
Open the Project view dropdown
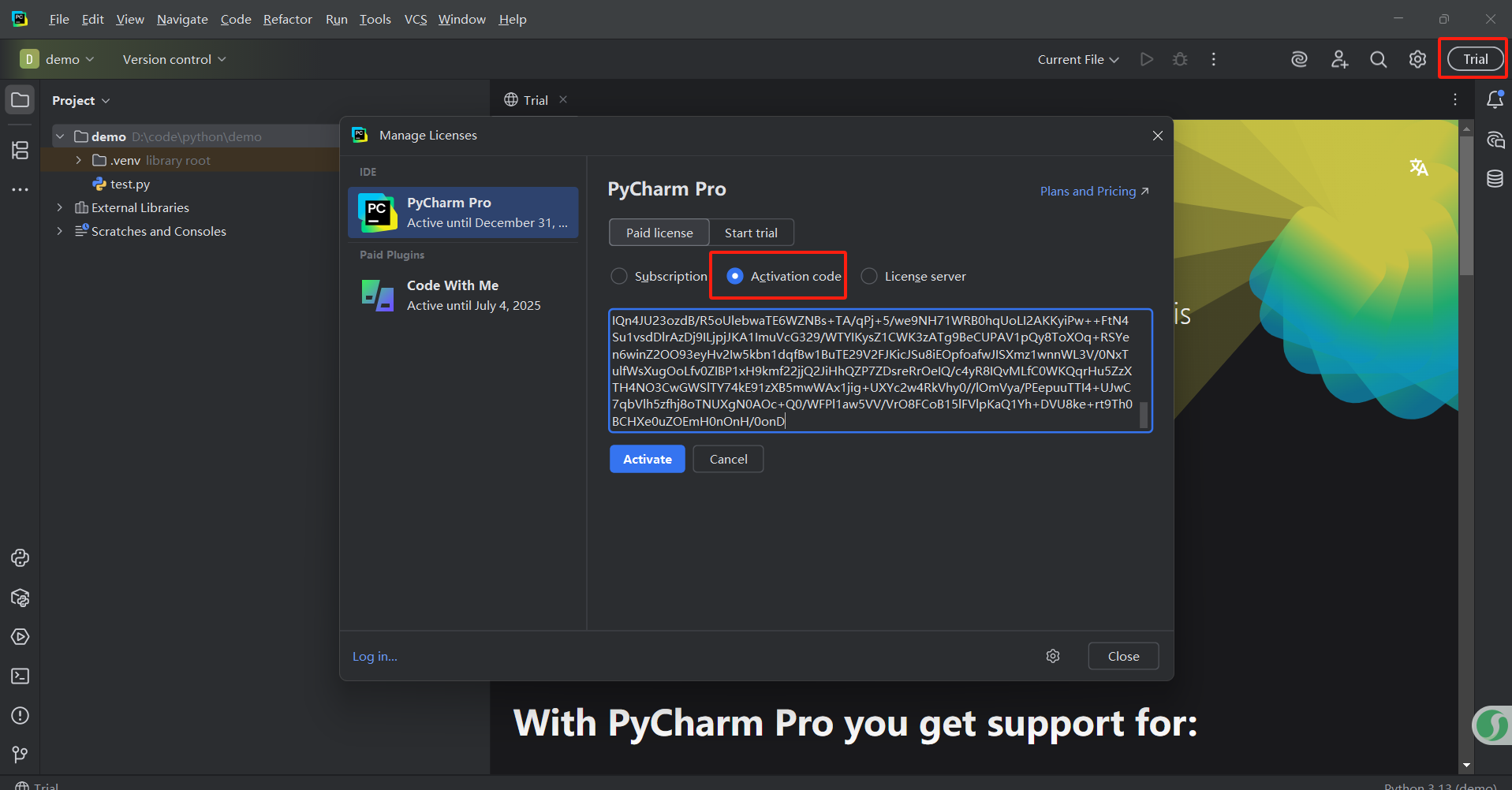coord(81,100)
